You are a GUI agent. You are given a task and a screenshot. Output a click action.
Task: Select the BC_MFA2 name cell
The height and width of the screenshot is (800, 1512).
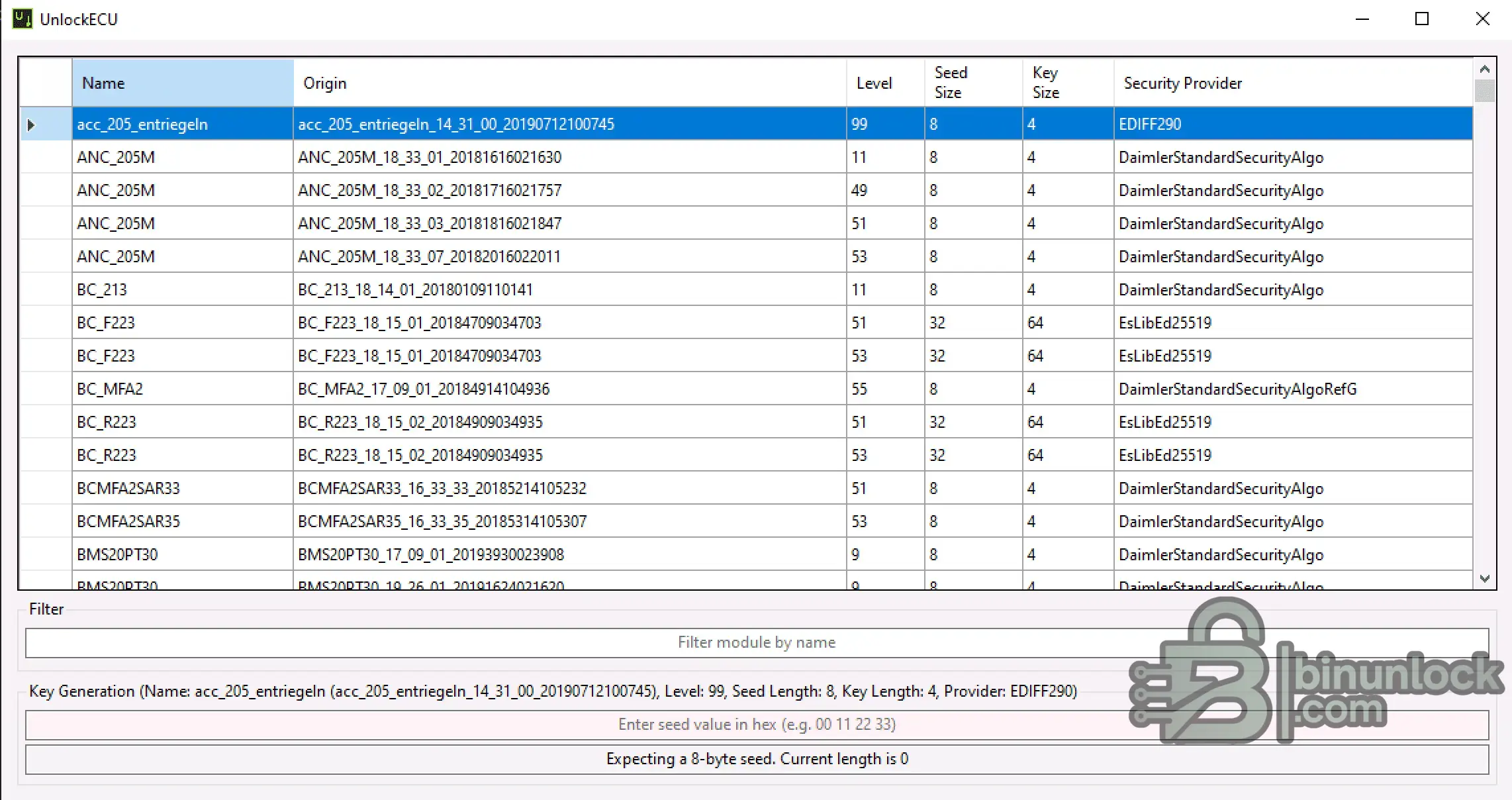tap(183, 389)
